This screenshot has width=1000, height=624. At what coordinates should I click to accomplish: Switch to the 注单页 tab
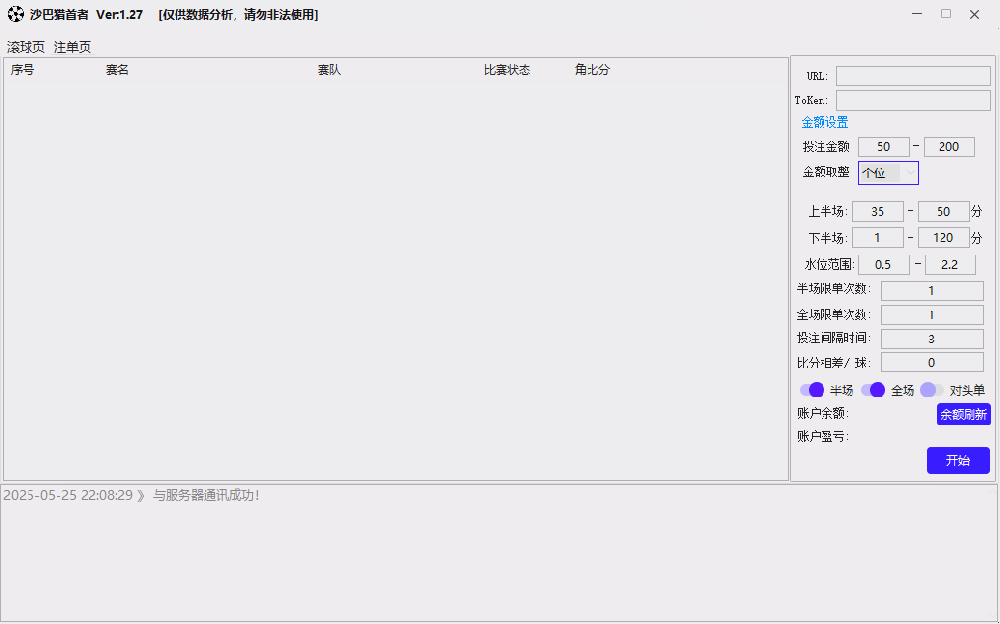(x=73, y=47)
